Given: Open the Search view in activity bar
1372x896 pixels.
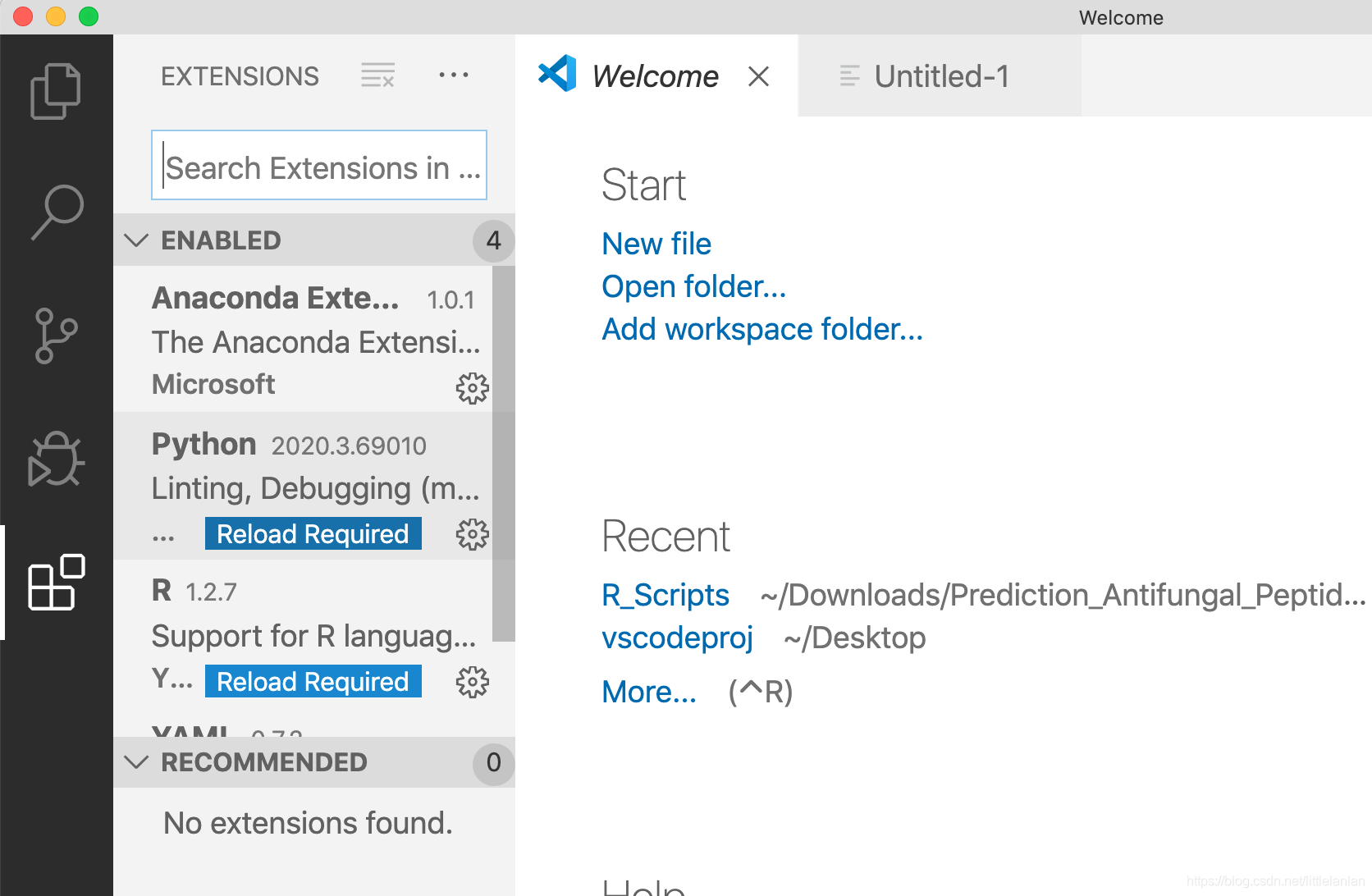Looking at the screenshot, I should click(x=56, y=212).
